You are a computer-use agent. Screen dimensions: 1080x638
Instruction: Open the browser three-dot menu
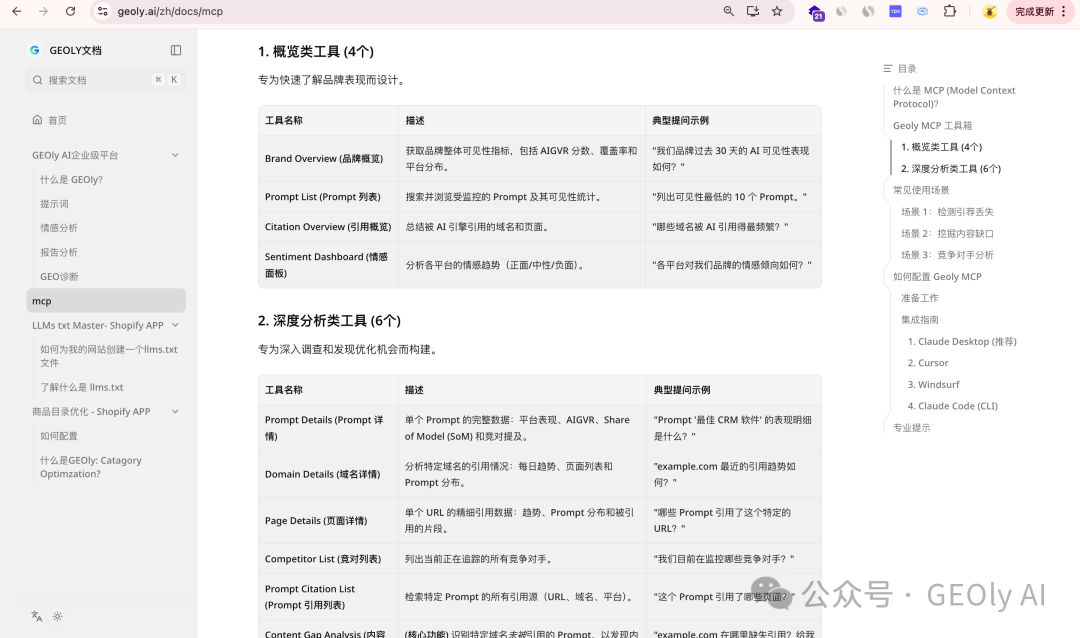pos(1064,11)
